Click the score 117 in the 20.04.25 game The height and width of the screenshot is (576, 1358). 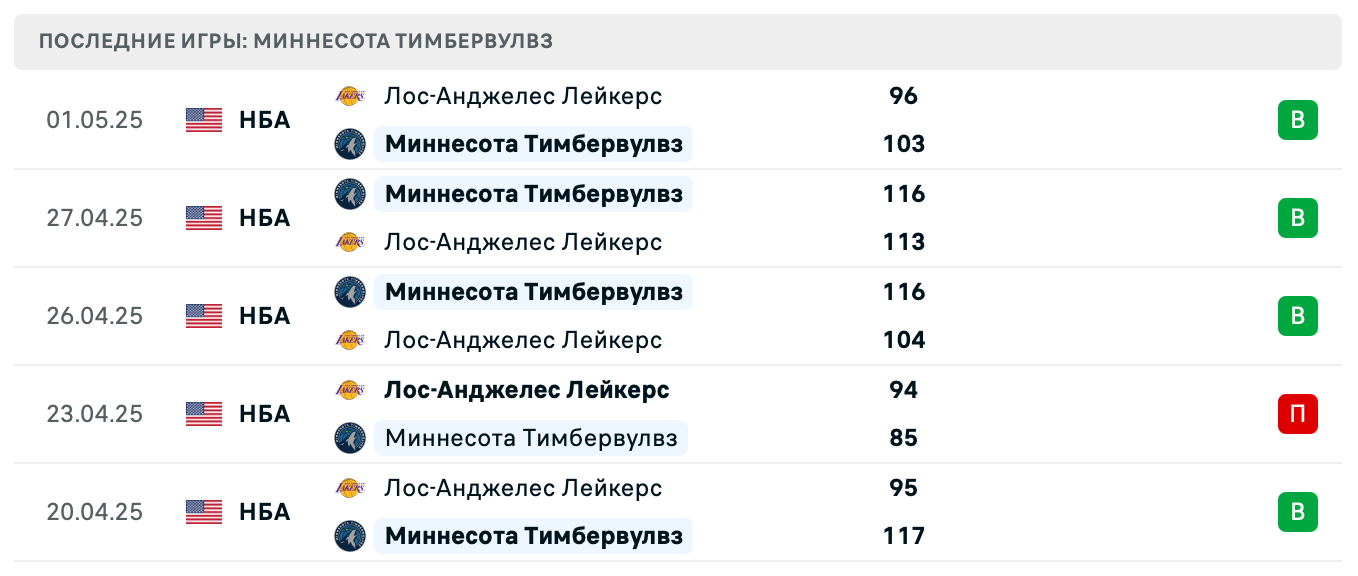coord(903,536)
